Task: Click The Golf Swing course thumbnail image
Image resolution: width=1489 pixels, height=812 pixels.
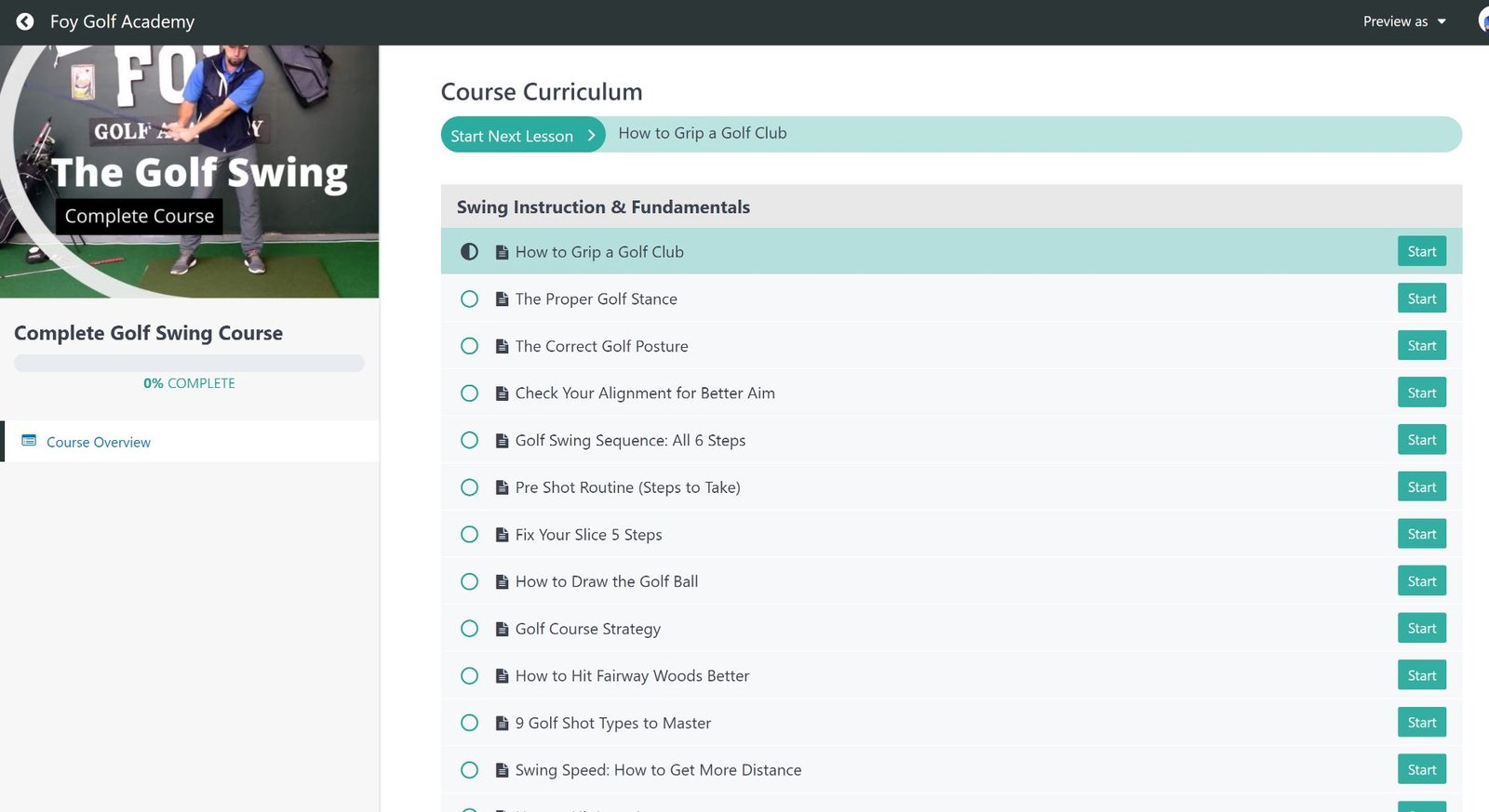Action: coord(189,172)
